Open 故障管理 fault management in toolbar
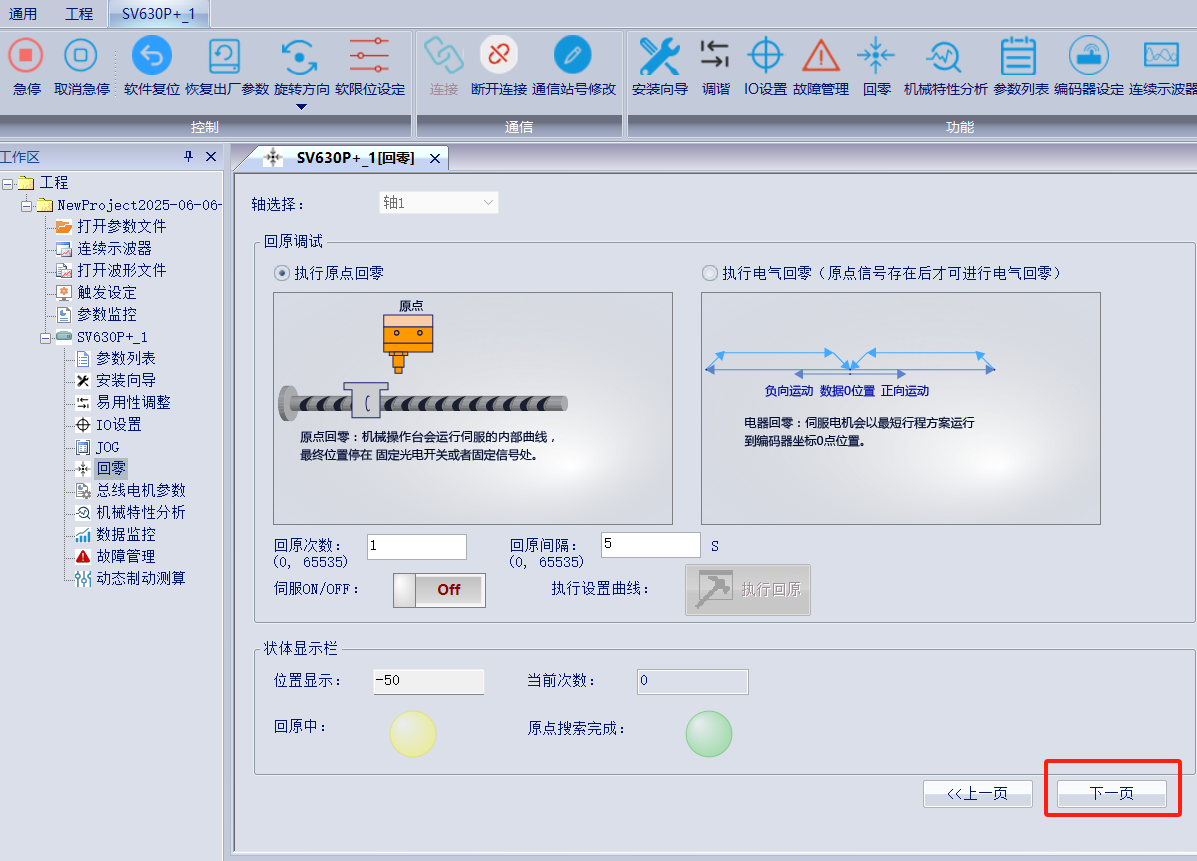 [821, 56]
